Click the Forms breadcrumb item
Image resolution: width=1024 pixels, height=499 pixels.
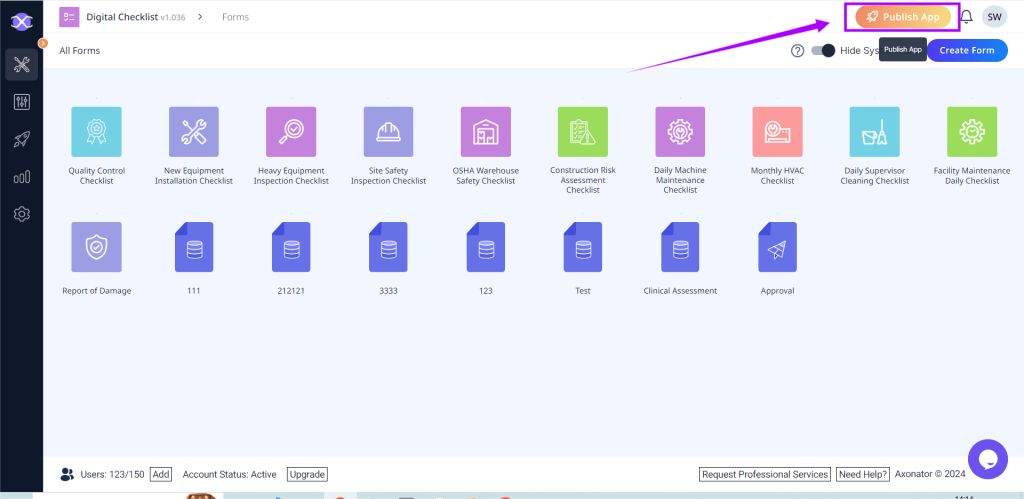(235, 17)
